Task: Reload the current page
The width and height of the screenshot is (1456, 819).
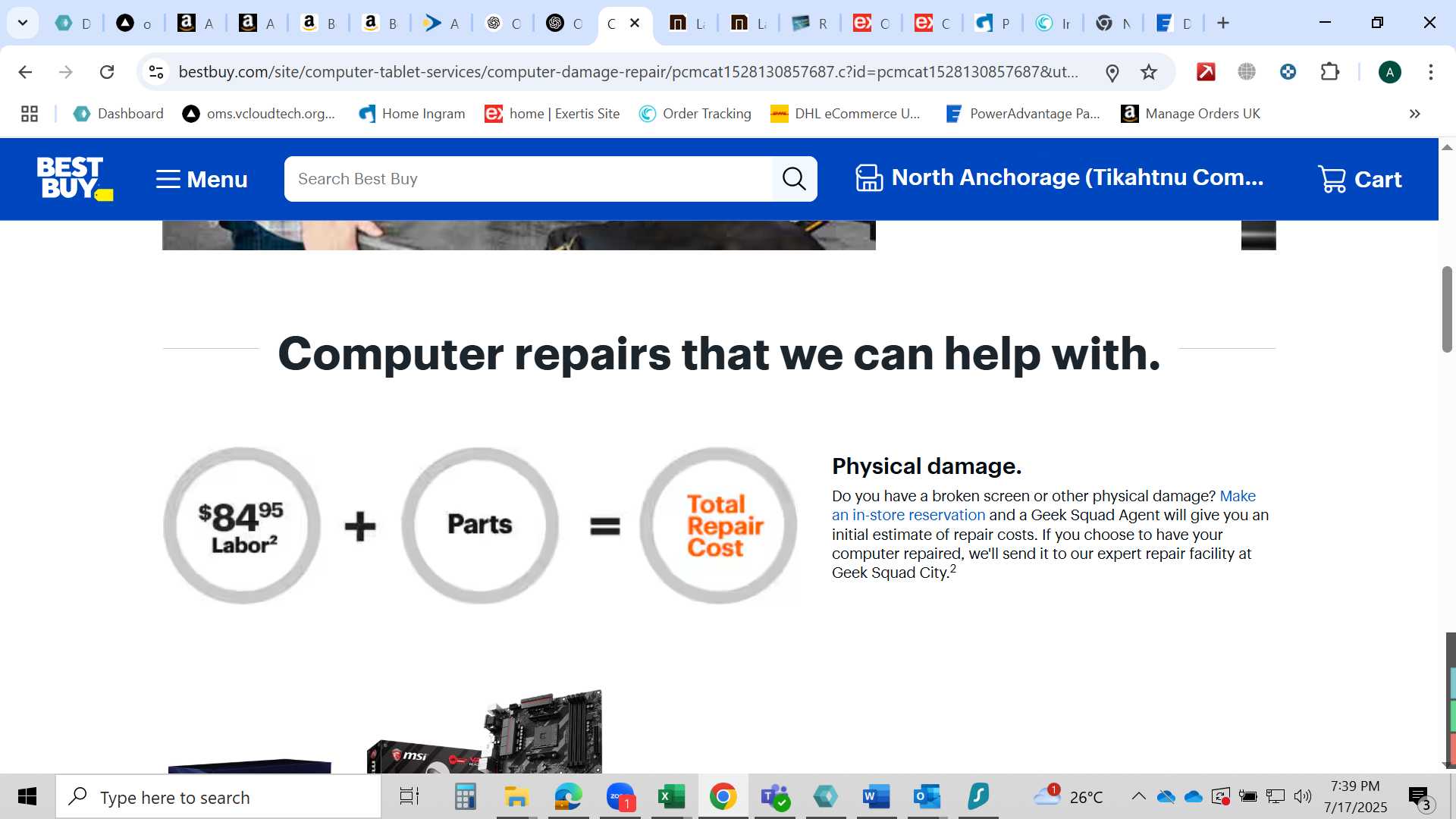Action: click(107, 72)
